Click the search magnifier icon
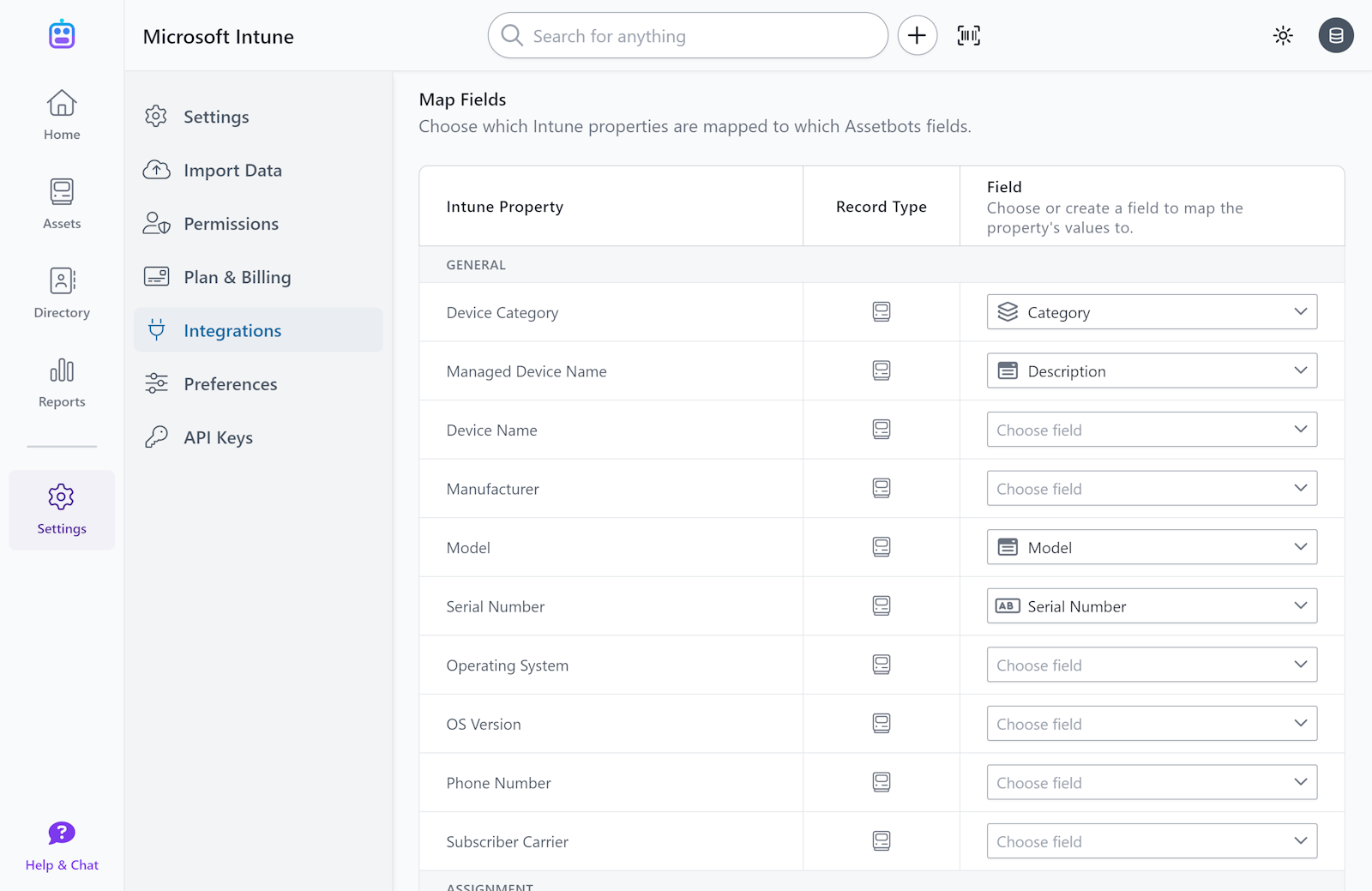 (x=512, y=35)
